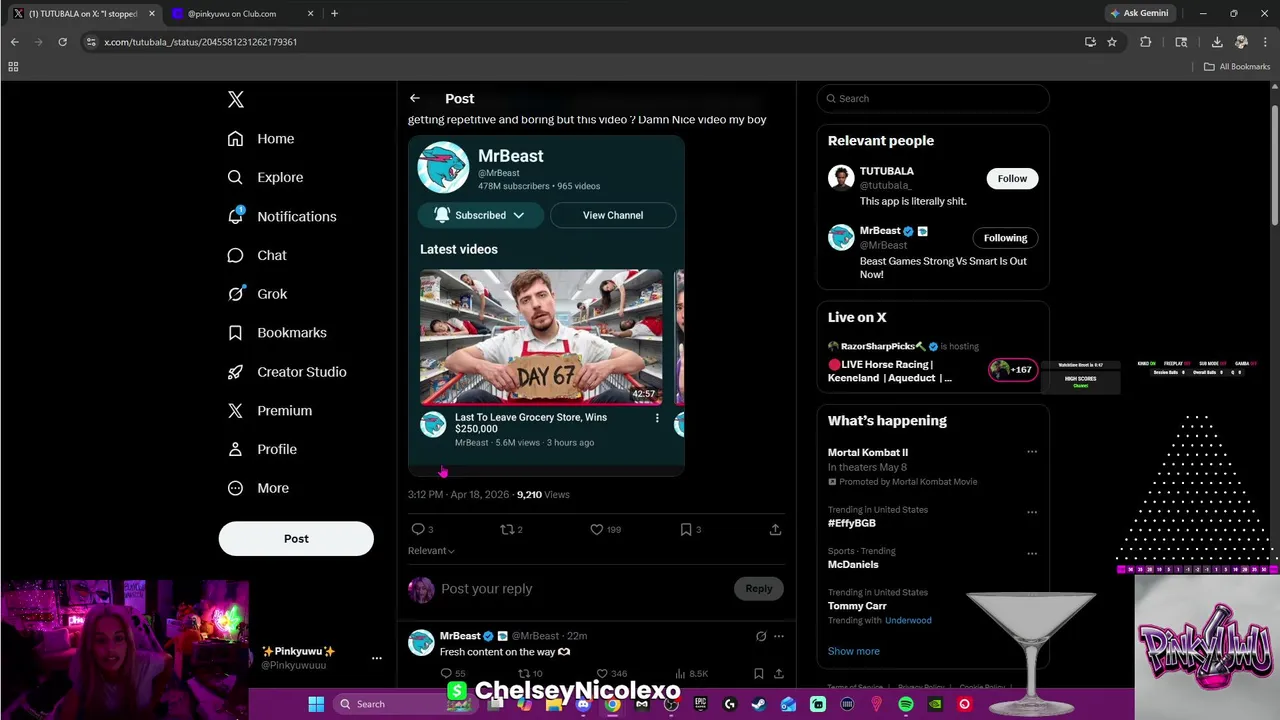Viewport: 1280px width, 720px height.
Task: Bookmark this page with the star icon
Action: pyautogui.click(x=1112, y=42)
